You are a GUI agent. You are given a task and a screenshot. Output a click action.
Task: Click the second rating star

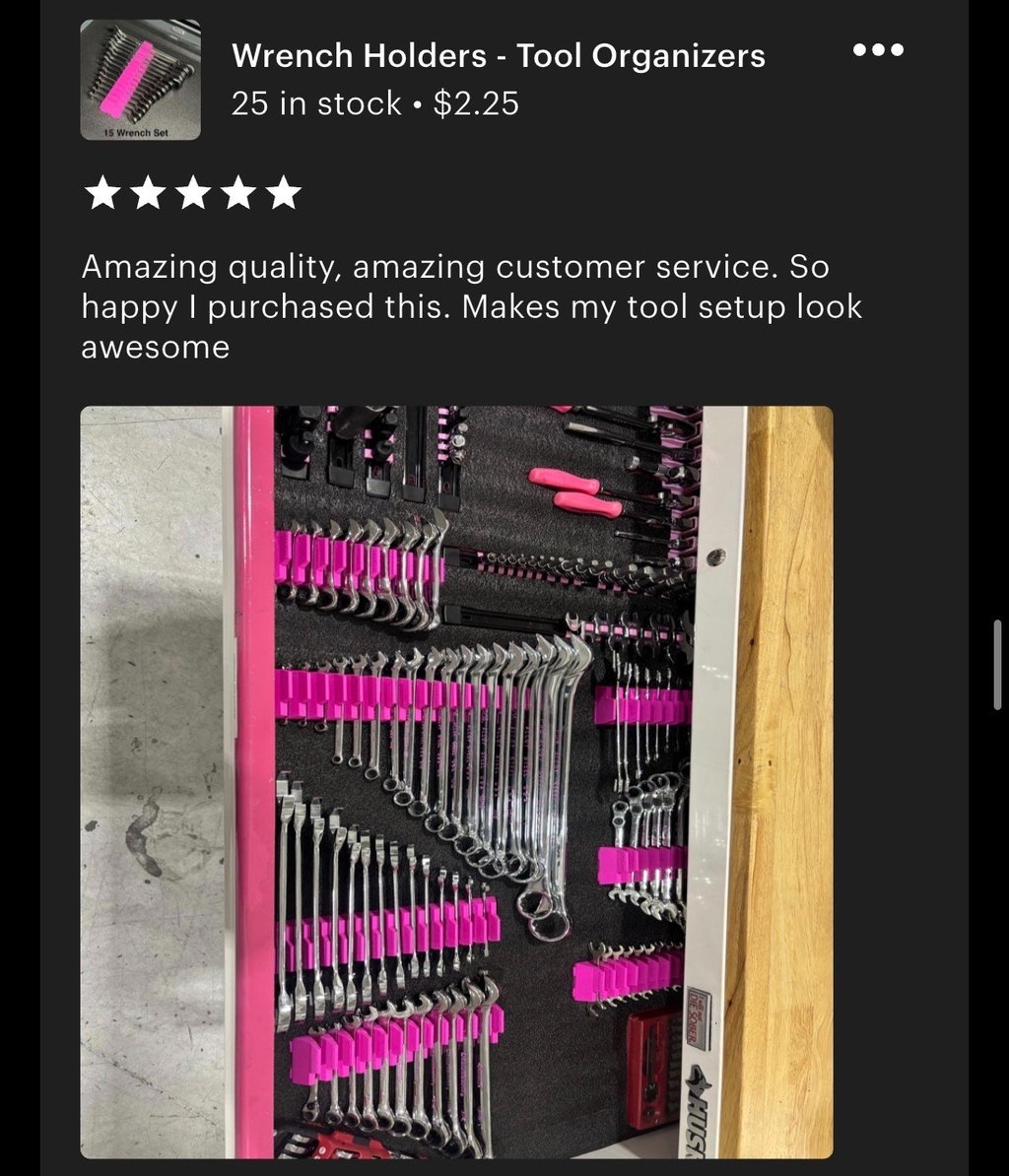[149, 193]
